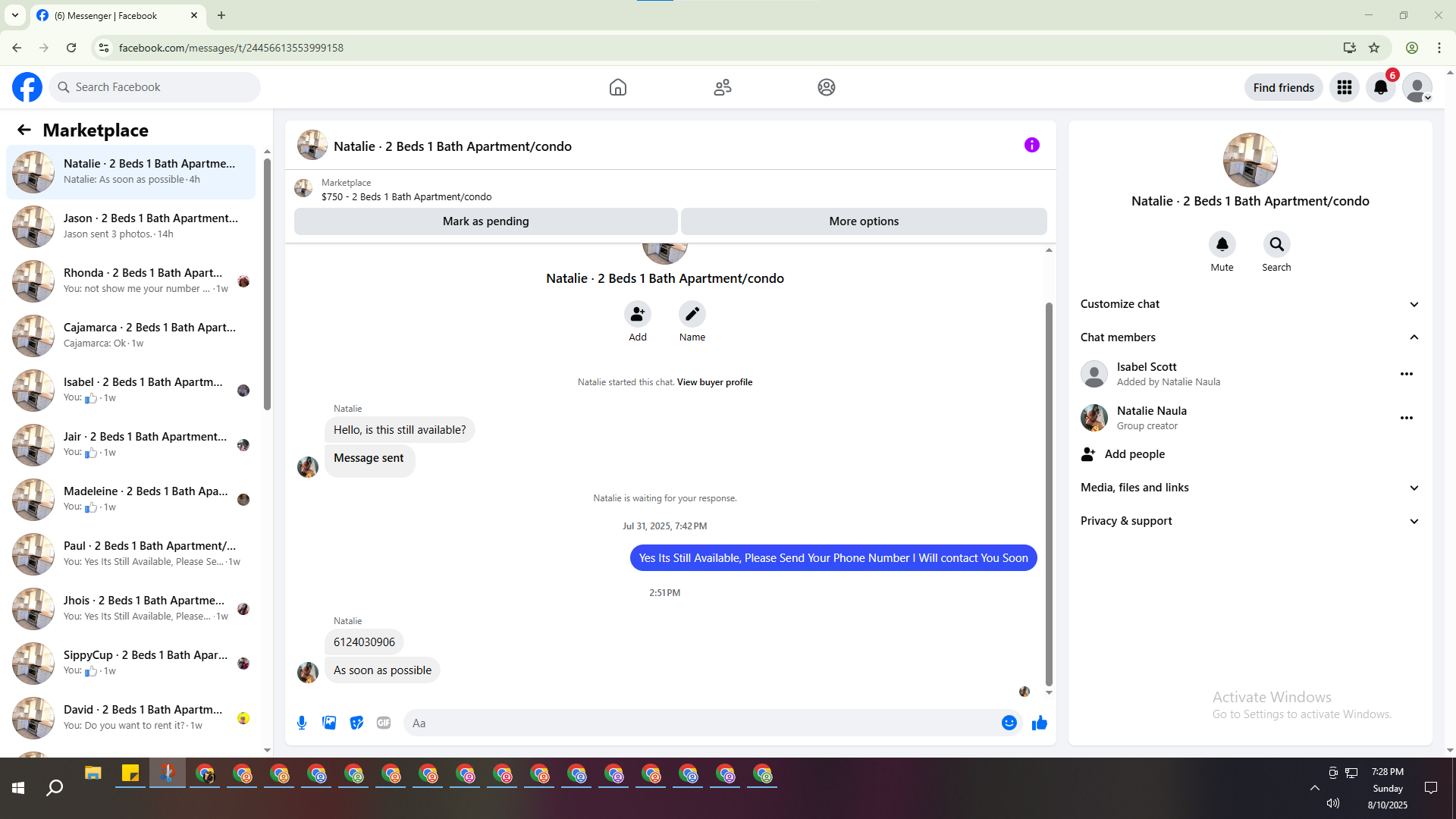Open the GIF picker icon
Image resolution: width=1456 pixels, height=819 pixels.
(x=384, y=723)
